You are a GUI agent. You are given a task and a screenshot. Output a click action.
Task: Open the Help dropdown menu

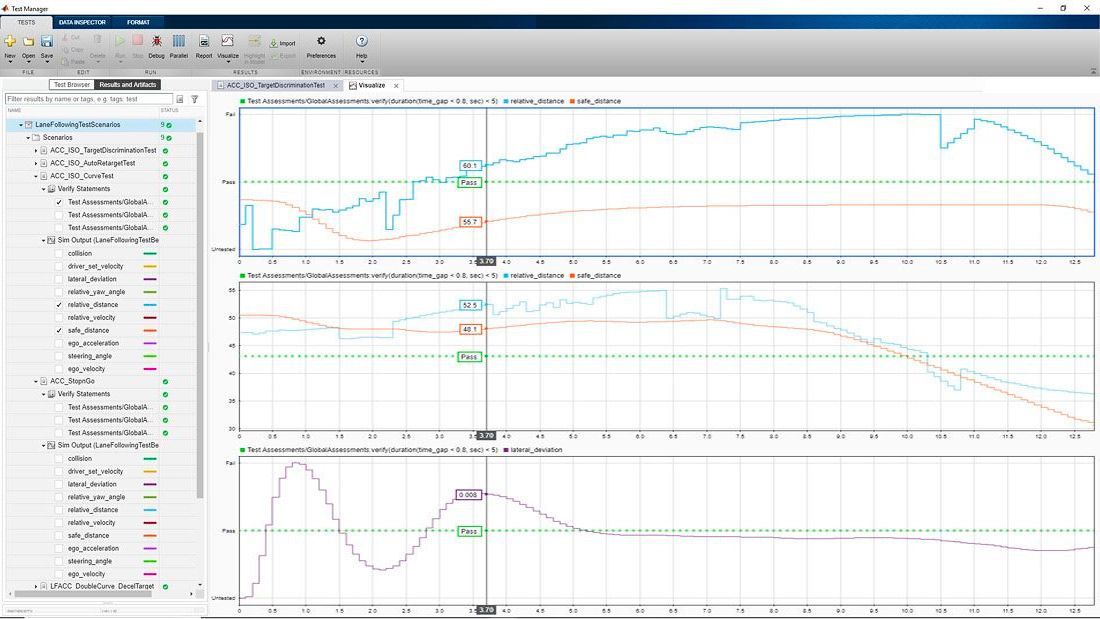pos(362,63)
